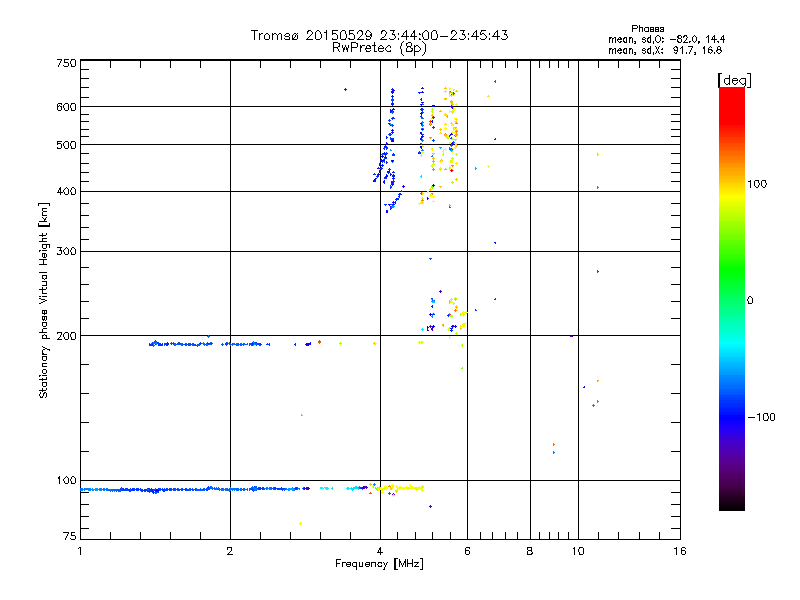Click the '8' x-axis tick label

530,551
